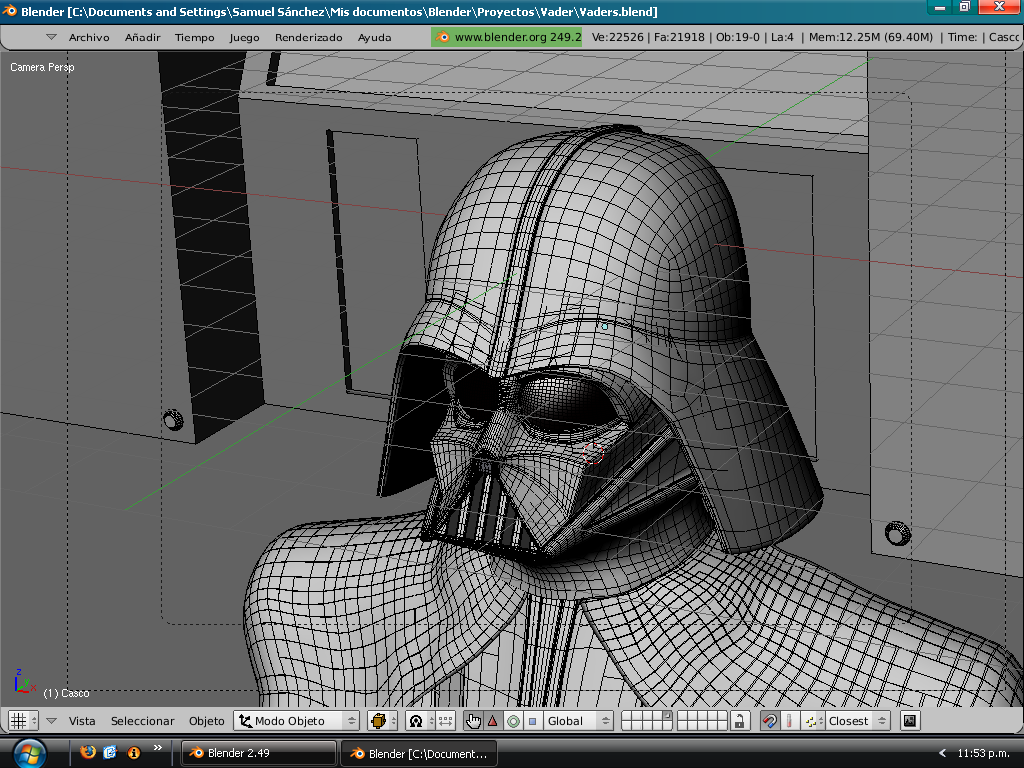Open the Tiempo menu

195,37
